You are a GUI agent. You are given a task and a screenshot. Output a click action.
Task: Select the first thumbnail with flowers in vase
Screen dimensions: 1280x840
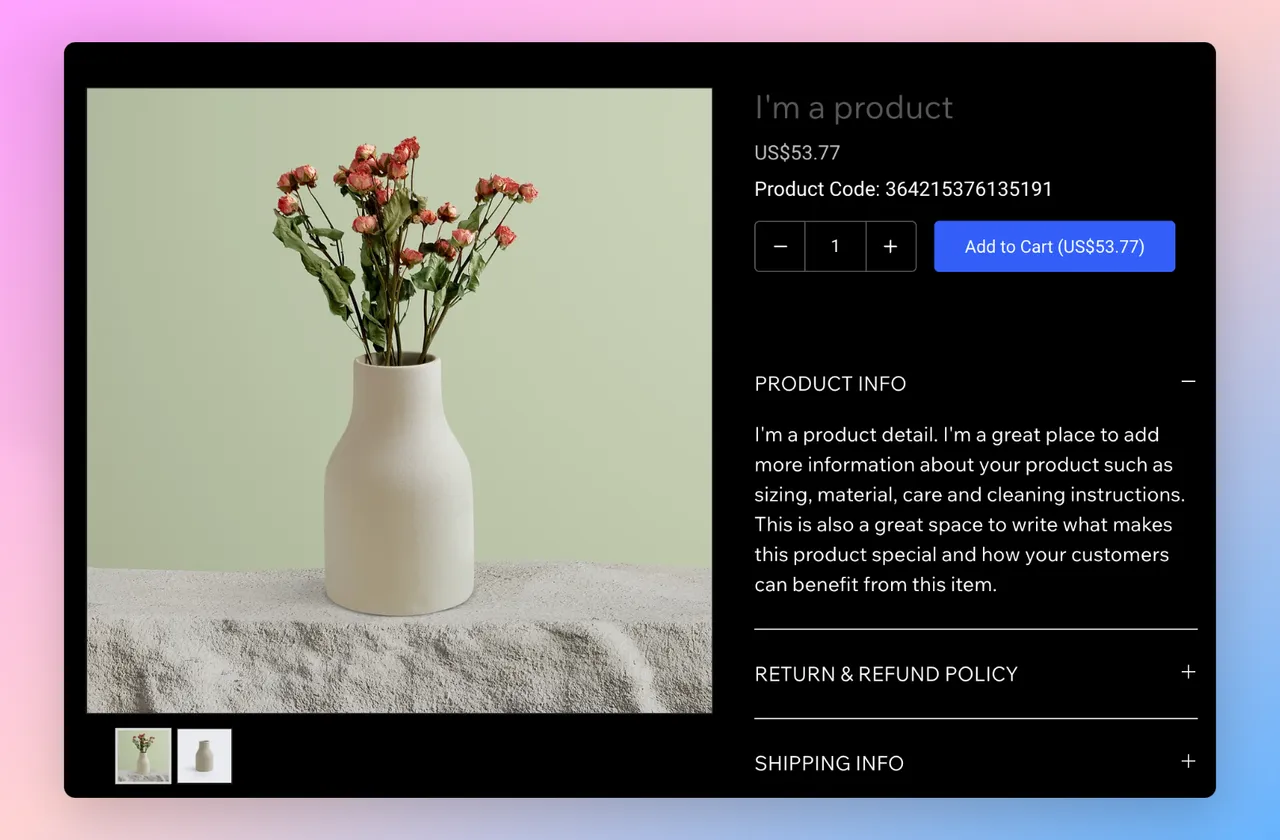[143, 756]
